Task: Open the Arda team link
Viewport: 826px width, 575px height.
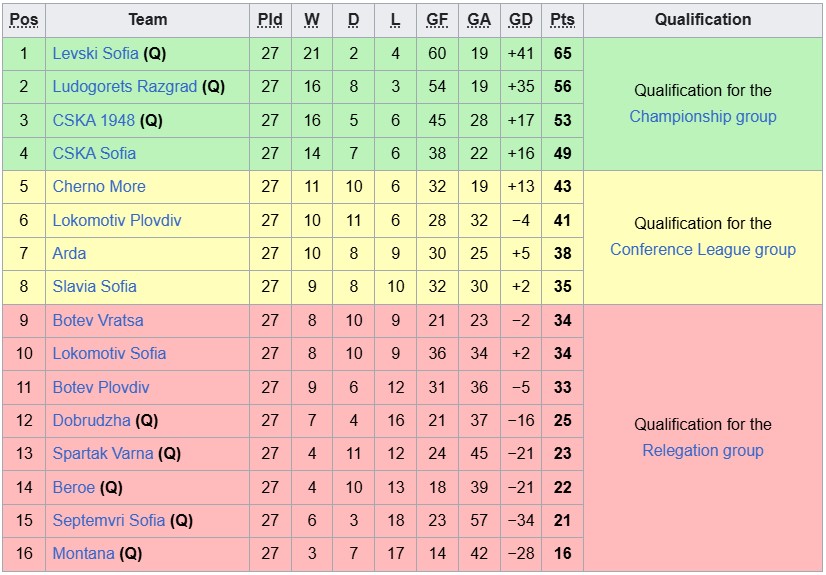Action: click(69, 253)
